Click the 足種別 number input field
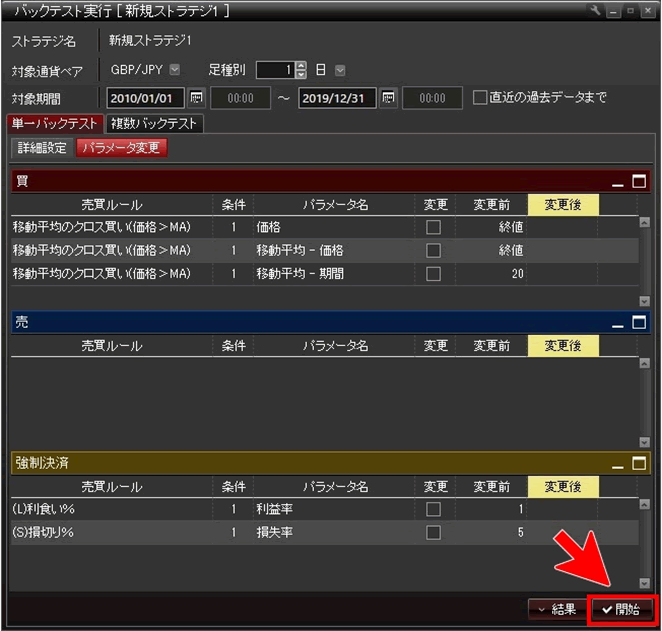Screen dimensions: 662x631 (x=275, y=70)
